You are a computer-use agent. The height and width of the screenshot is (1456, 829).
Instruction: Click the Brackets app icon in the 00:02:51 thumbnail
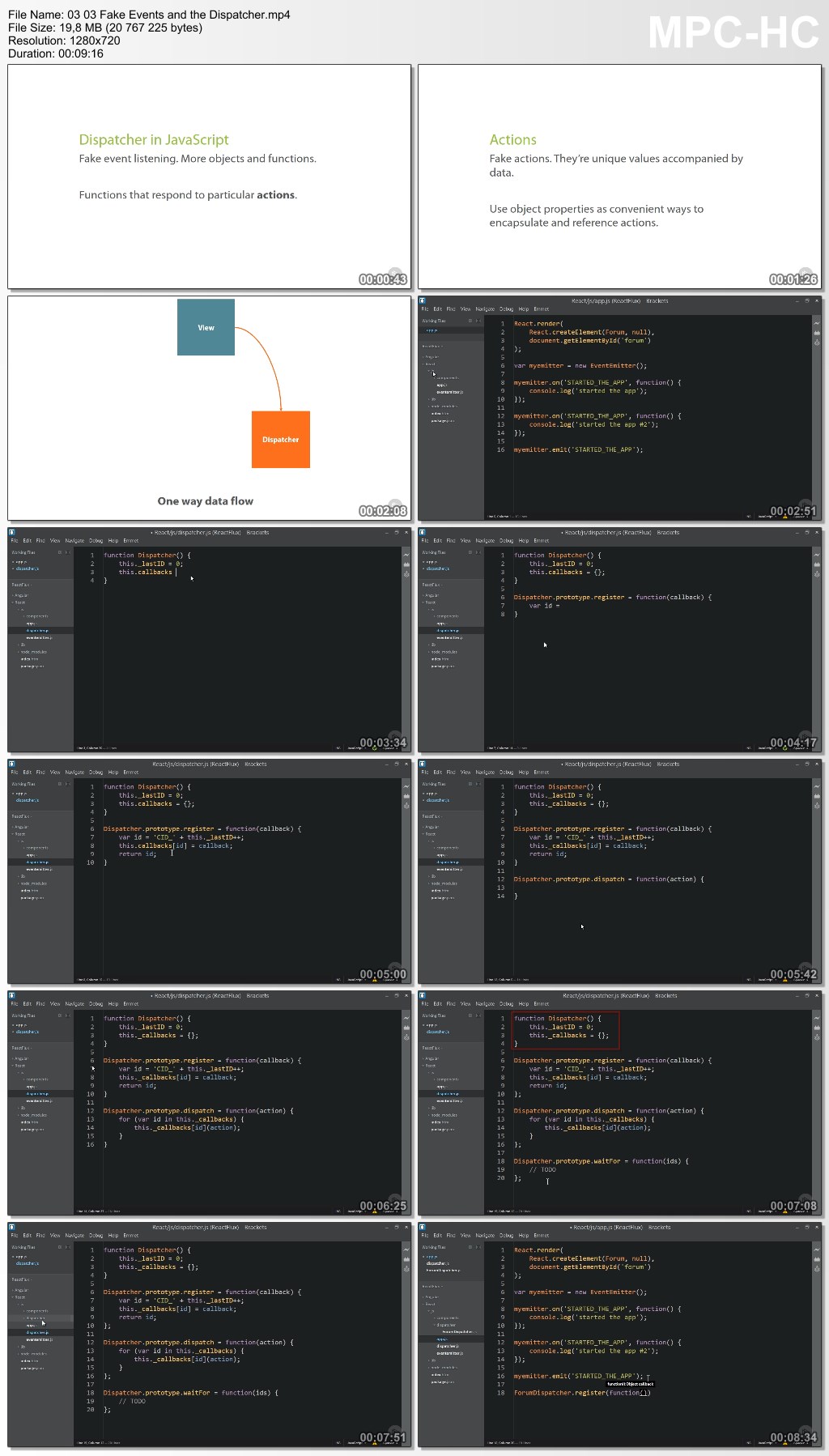point(422,300)
